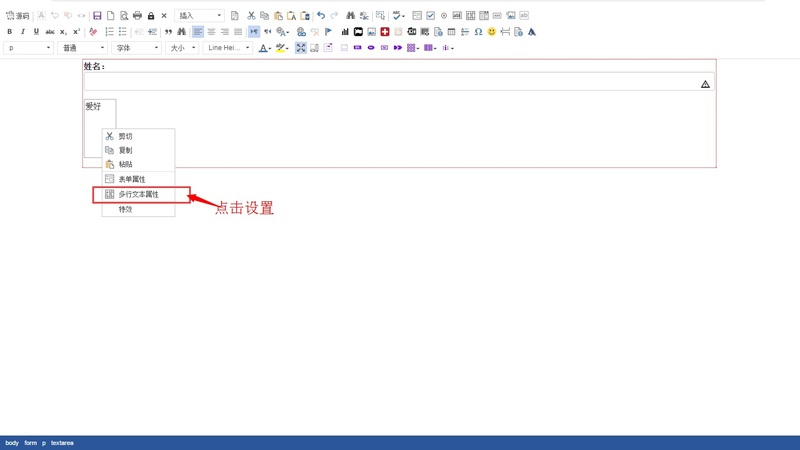This screenshot has width=800, height=450.
Task: Click textarea in the bottom element path
Action: (x=62, y=443)
